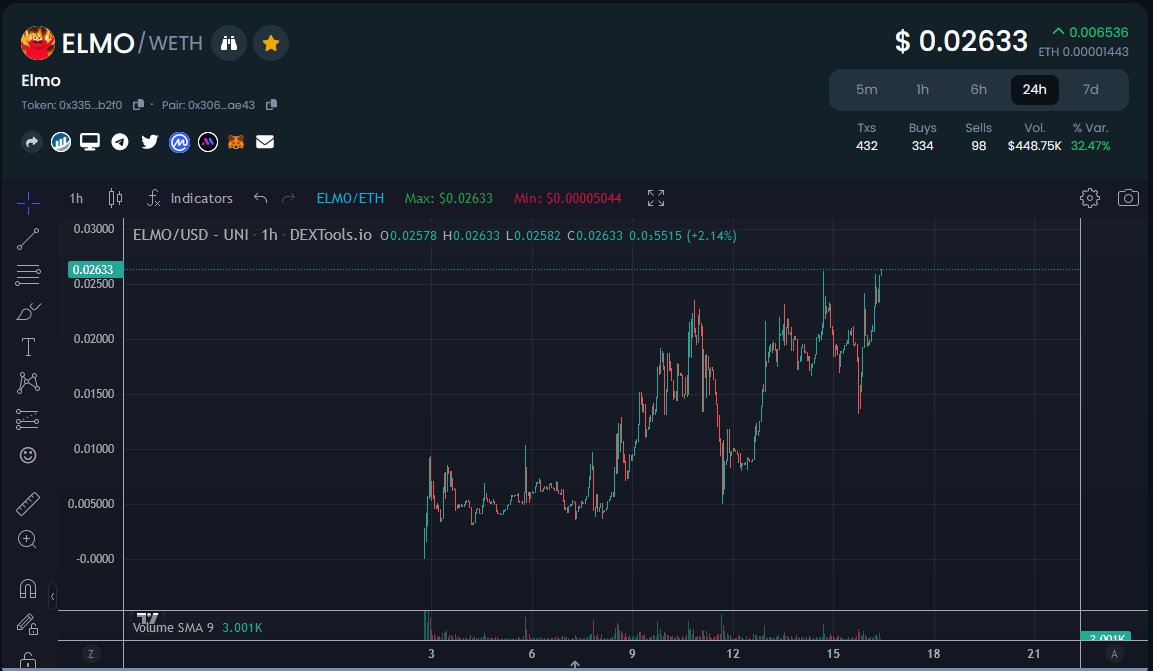Open the 1h chart interval dropdown
The width and height of the screenshot is (1153, 671).
[76, 198]
